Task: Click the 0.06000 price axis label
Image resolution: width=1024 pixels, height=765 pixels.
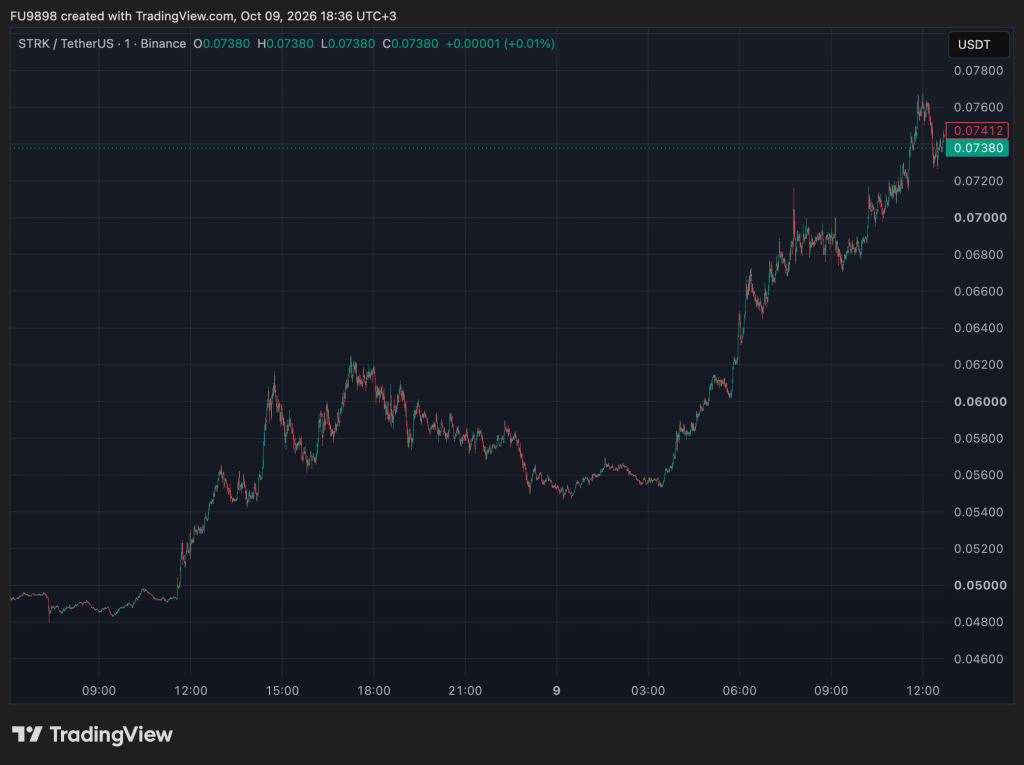Action: pos(980,402)
